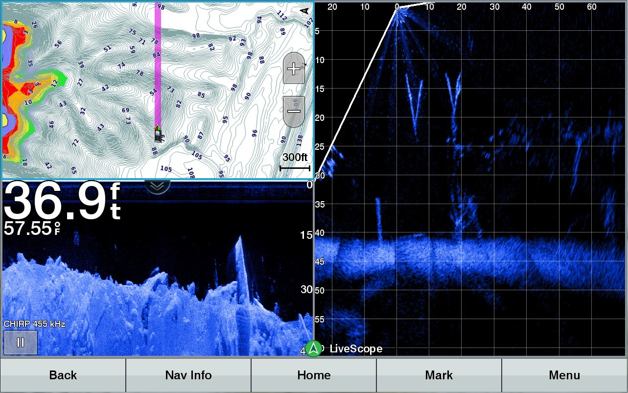Viewport: 628px width, 393px height.
Task: Return to the Home screen
Action: pyautogui.click(x=314, y=375)
